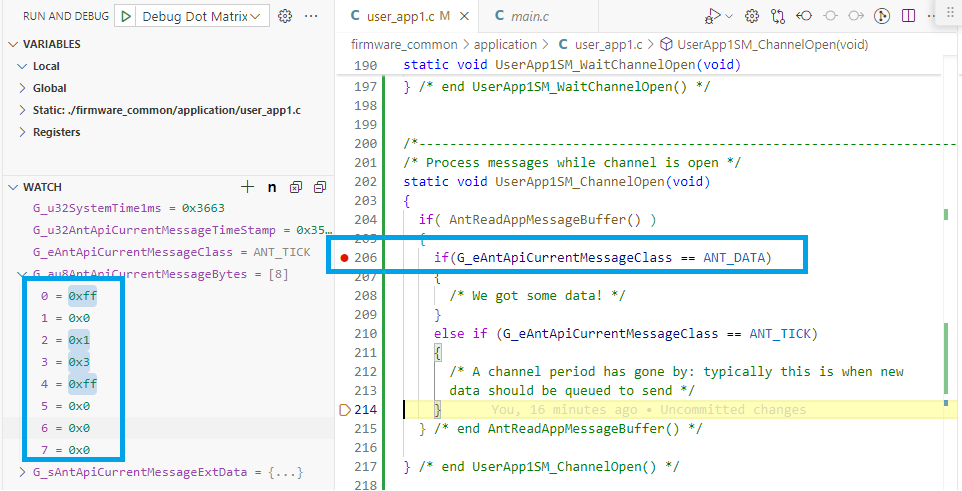962x491 pixels.
Task: Click AntReadAppMessageBuffer() on line 204
Action: tap(546, 220)
